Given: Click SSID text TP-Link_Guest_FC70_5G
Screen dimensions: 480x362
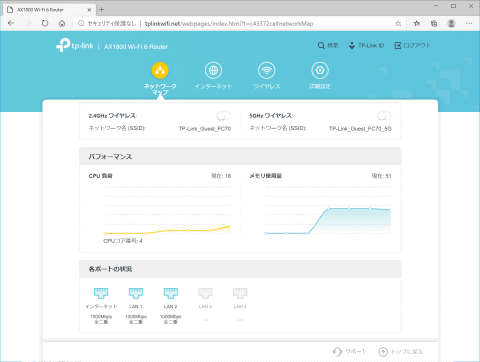Looking at the screenshot, I should pyautogui.click(x=360, y=129).
